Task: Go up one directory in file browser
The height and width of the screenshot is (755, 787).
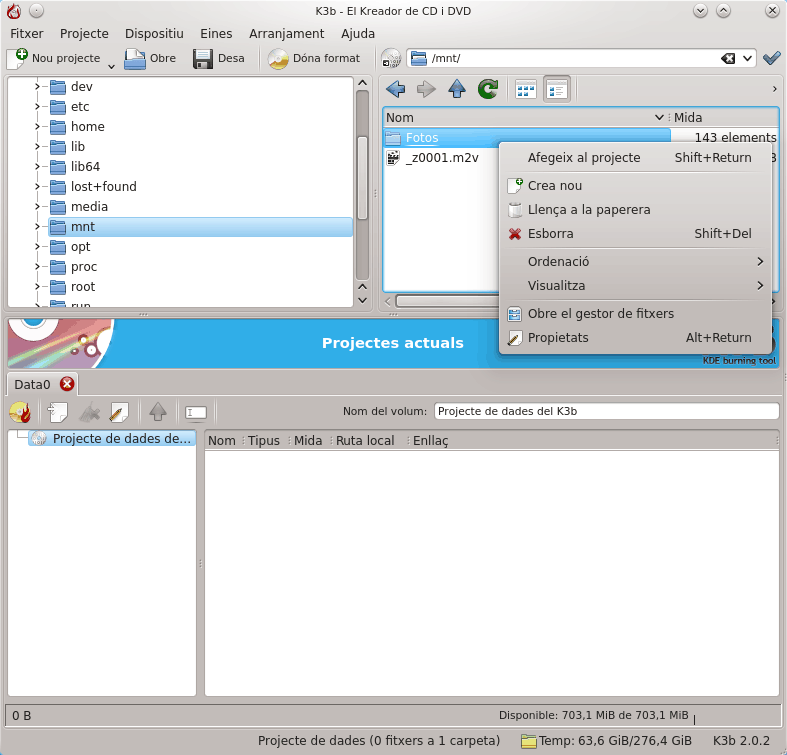Action: pos(457,89)
